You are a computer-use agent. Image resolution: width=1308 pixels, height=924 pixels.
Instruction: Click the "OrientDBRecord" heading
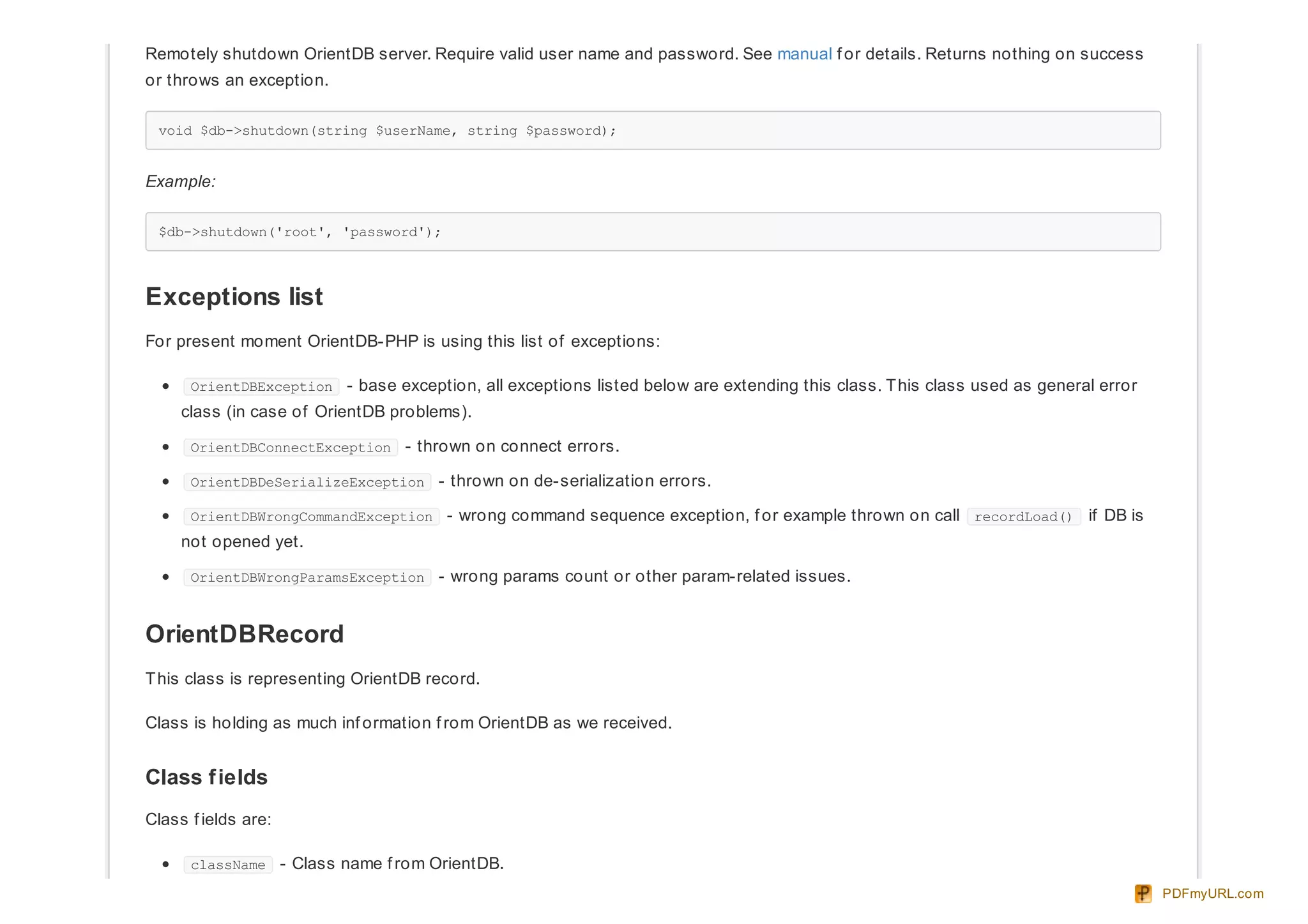coord(245,634)
